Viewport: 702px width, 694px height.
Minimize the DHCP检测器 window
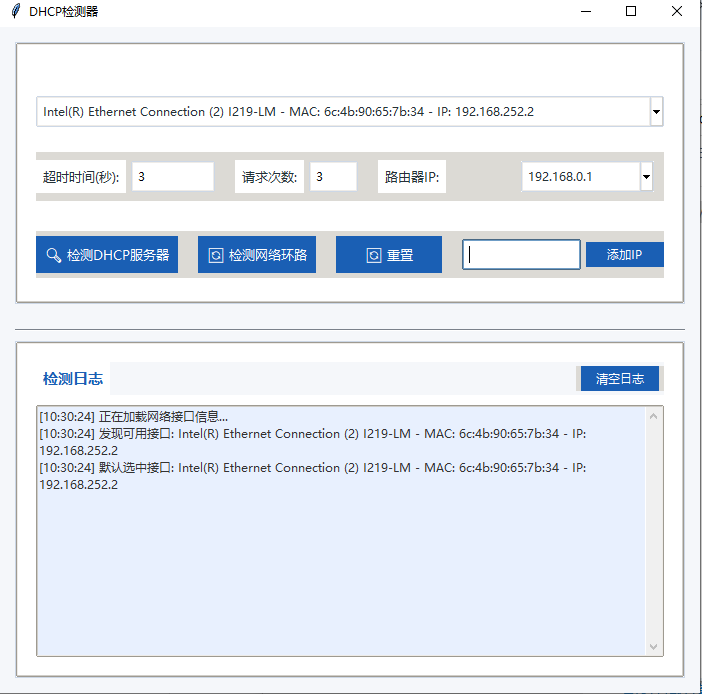(586, 11)
